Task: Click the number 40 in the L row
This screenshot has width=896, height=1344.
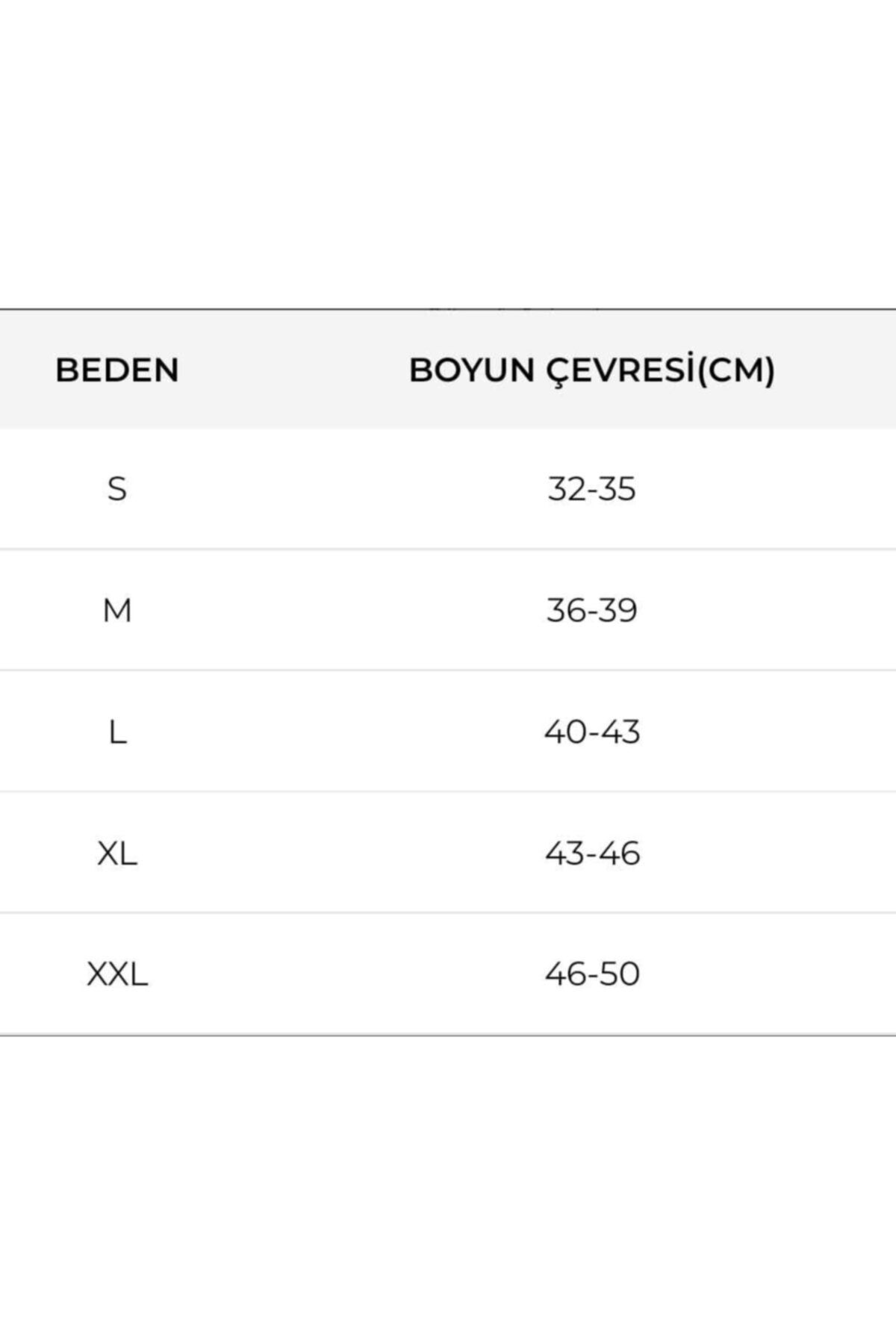Action: click(565, 732)
